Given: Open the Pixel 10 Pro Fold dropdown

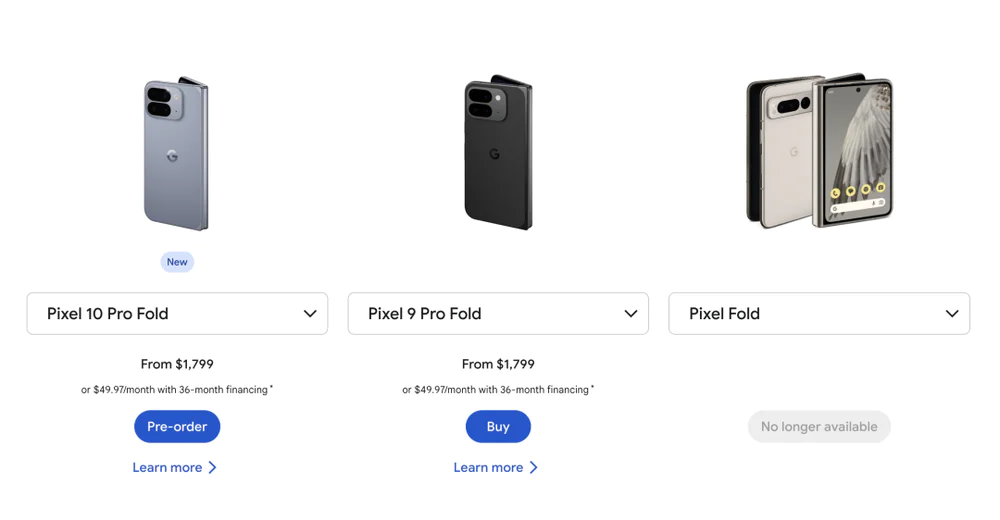Looking at the screenshot, I should pos(177,314).
